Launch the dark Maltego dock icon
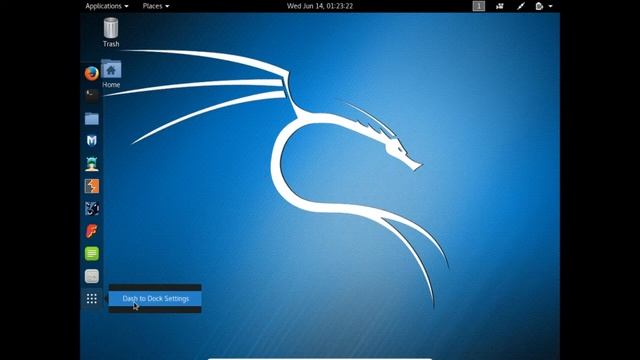 [92, 209]
